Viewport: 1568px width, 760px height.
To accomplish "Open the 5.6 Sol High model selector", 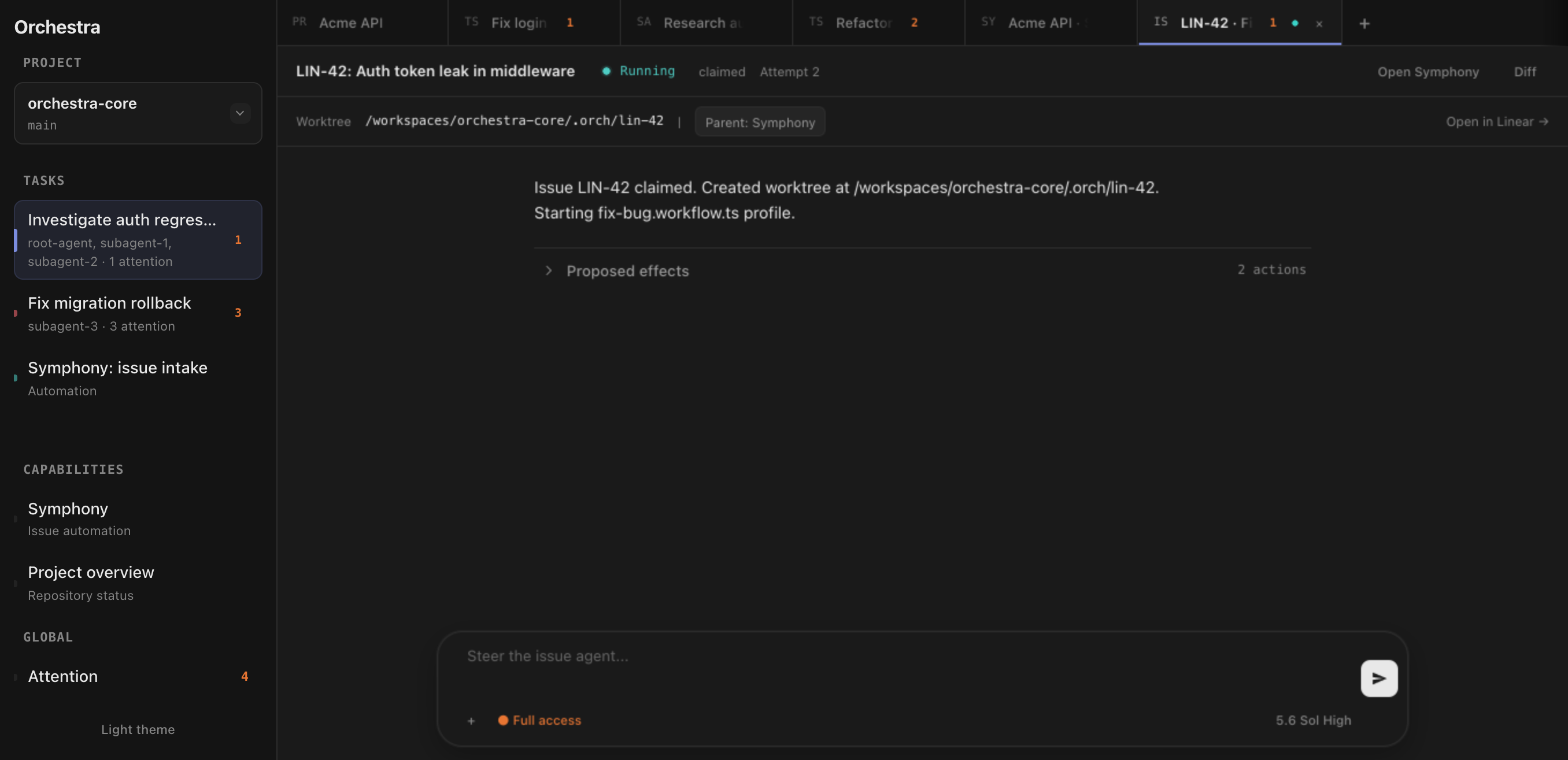I will click(x=1313, y=721).
